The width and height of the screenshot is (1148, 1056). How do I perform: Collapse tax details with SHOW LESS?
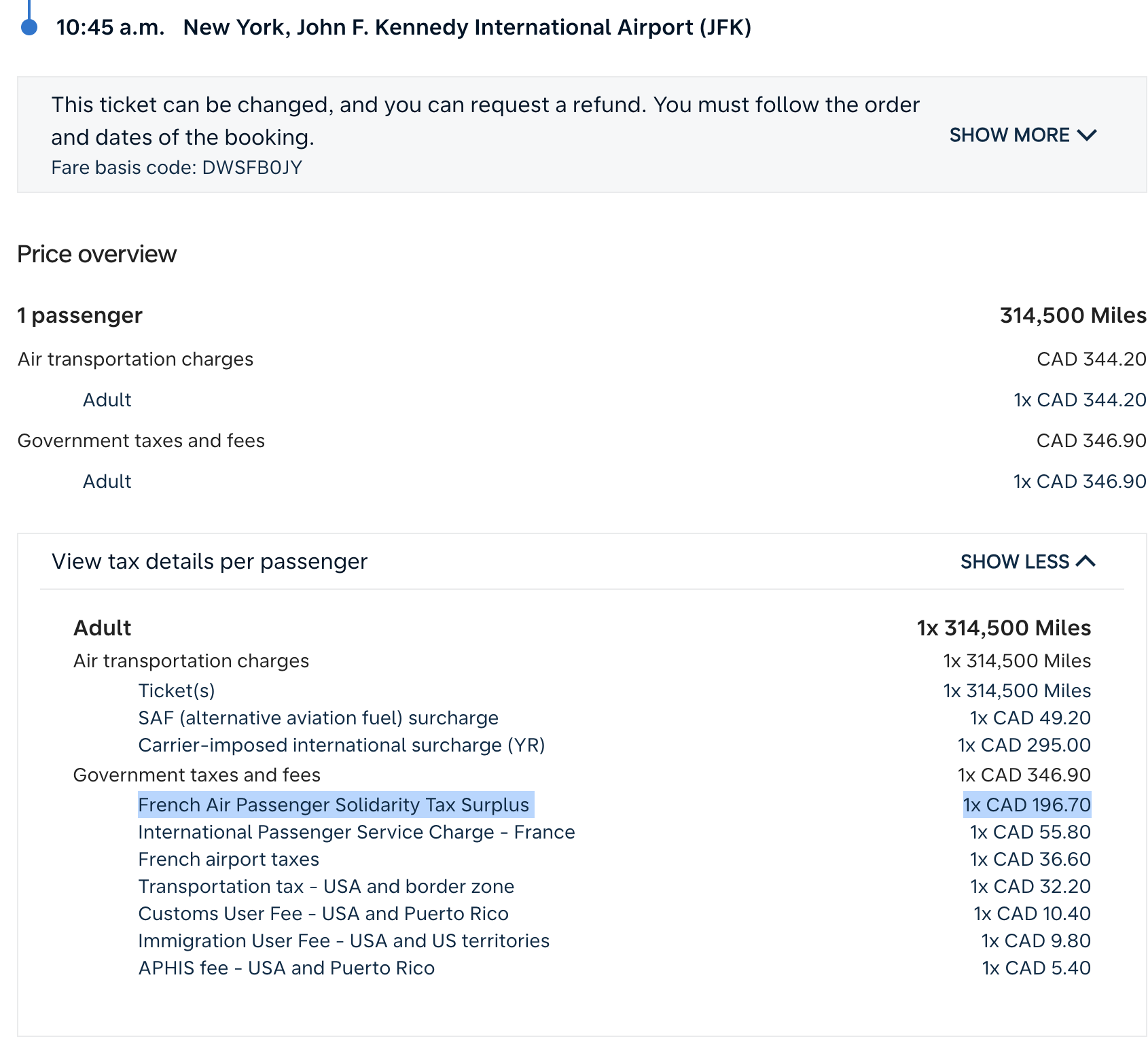[1015, 562]
